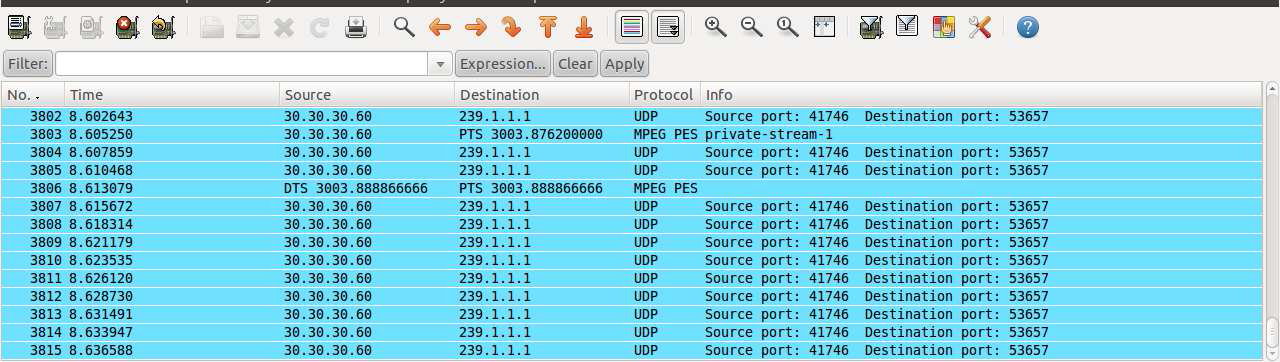Select packet with time 8.607859
Screen dimensions: 1280x362
click(632, 152)
